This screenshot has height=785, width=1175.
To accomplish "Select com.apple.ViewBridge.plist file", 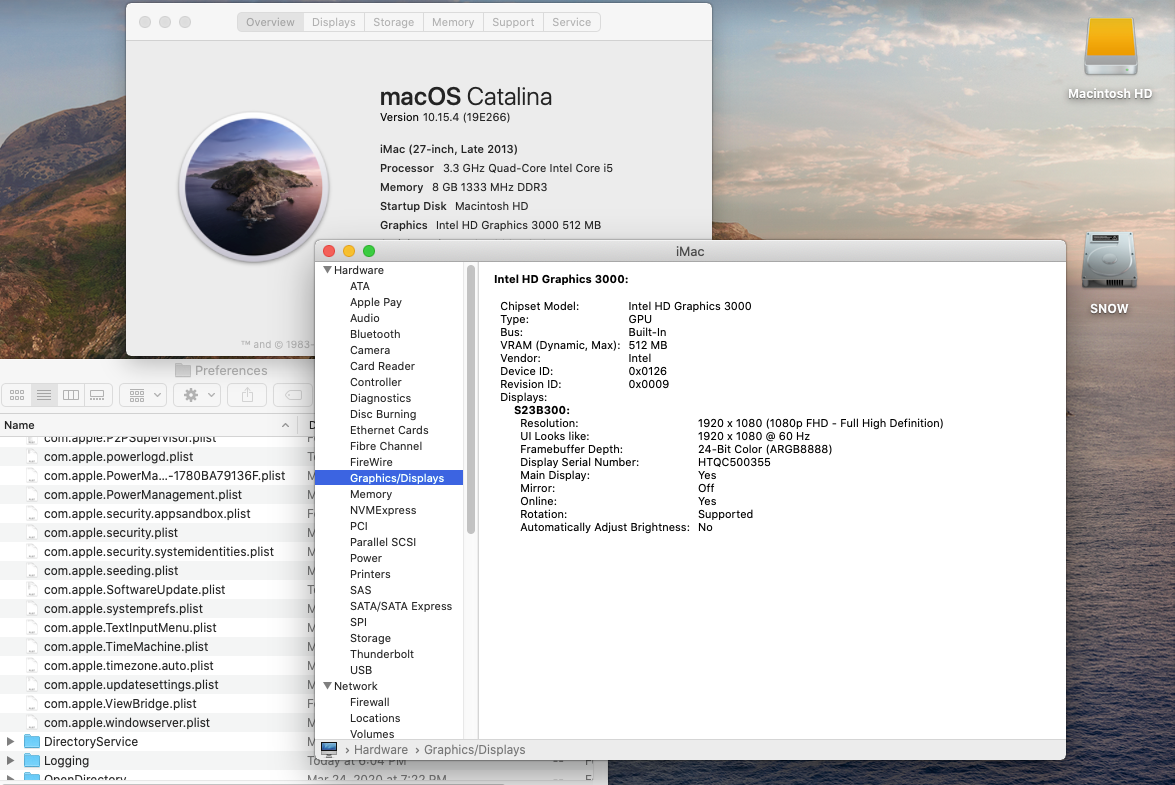I will (x=120, y=703).
